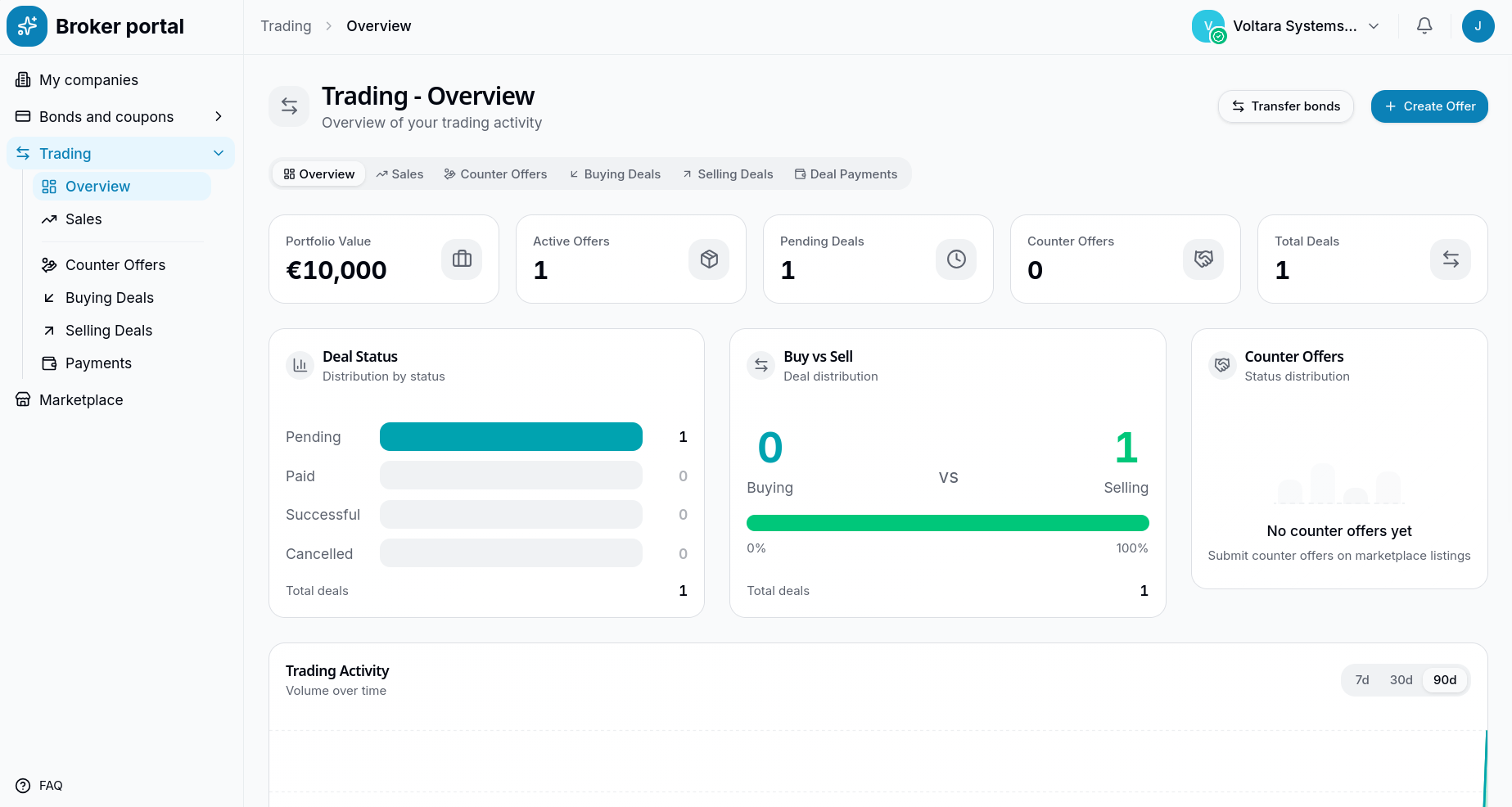Click the Voltara Systems company avatar
The height and width of the screenshot is (807, 1512).
click(1208, 26)
